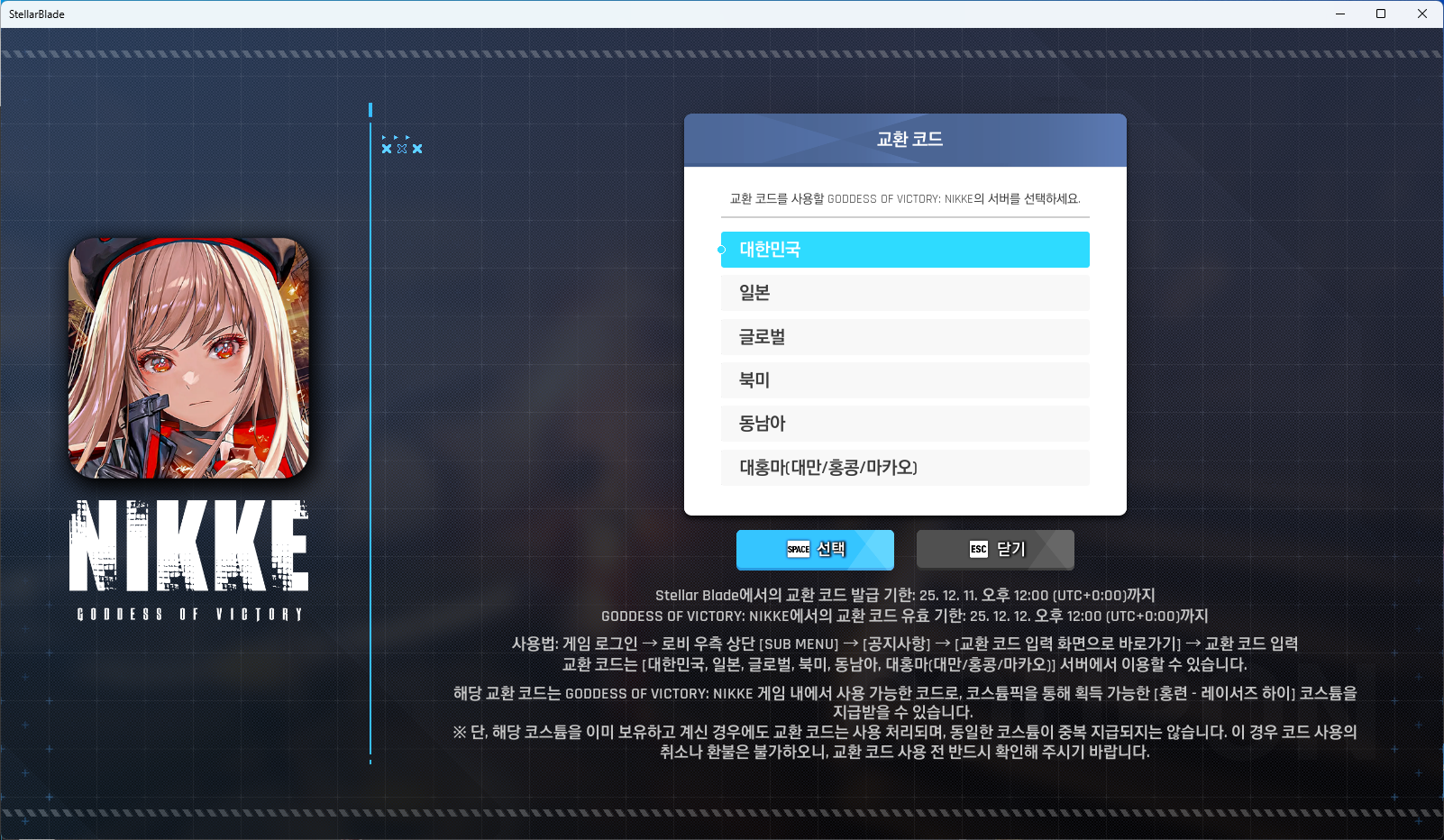Click the ESC key icon on 닫기
This screenshot has height=840, width=1444.
click(x=979, y=549)
